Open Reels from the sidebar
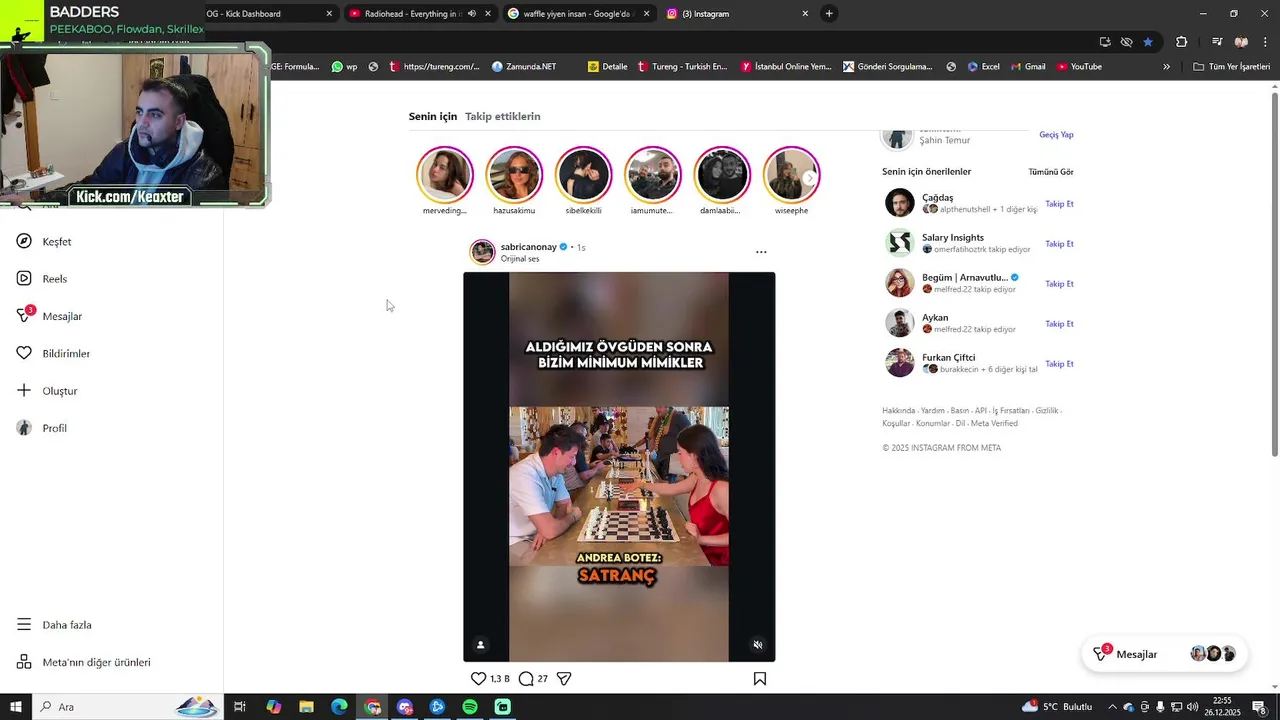 click(x=42, y=279)
